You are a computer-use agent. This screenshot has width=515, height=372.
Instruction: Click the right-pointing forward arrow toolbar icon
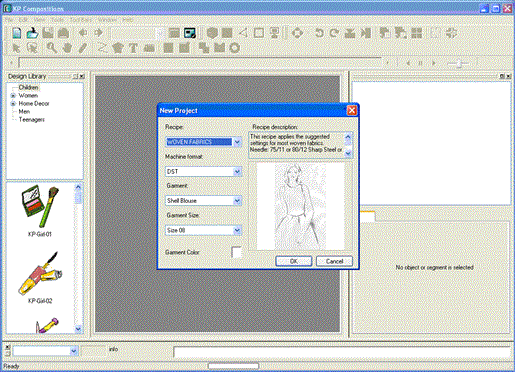pos(98,33)
